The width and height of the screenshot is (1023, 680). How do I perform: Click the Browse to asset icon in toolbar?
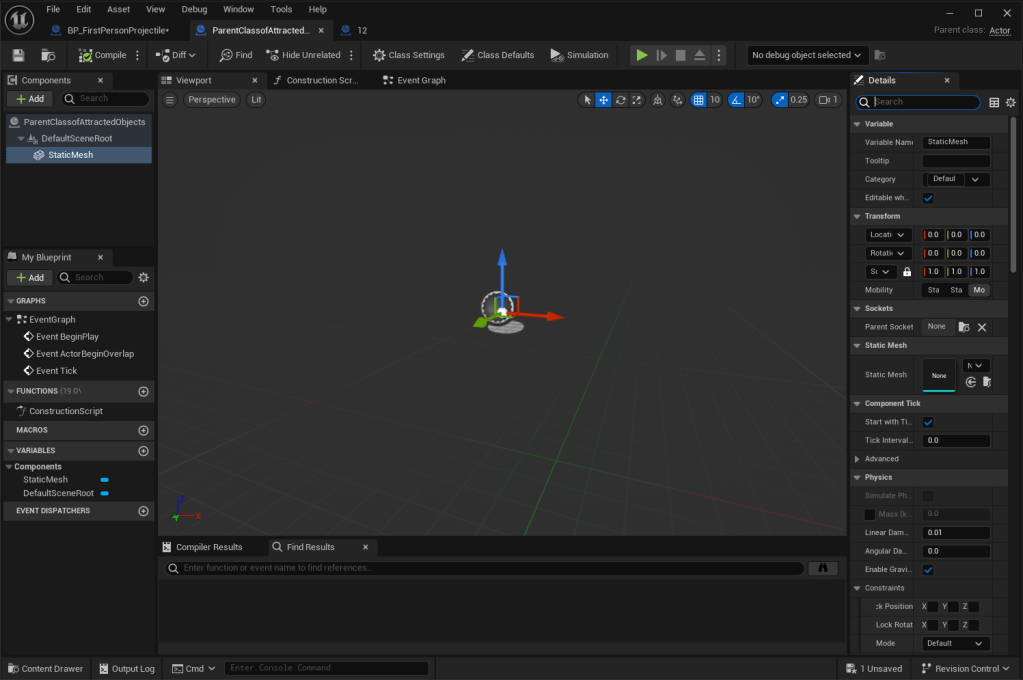coord(48,55)
